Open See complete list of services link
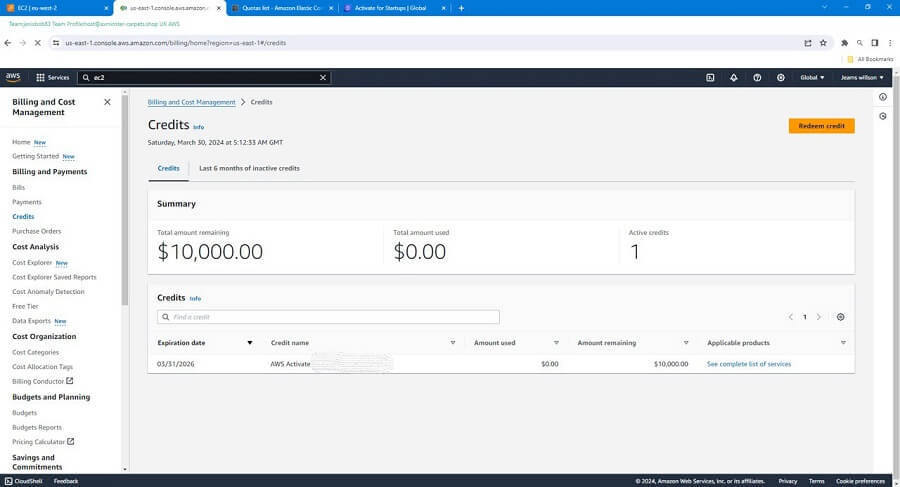Image resolution: width=900 pixels, height=487 pixels. [748, 364]
